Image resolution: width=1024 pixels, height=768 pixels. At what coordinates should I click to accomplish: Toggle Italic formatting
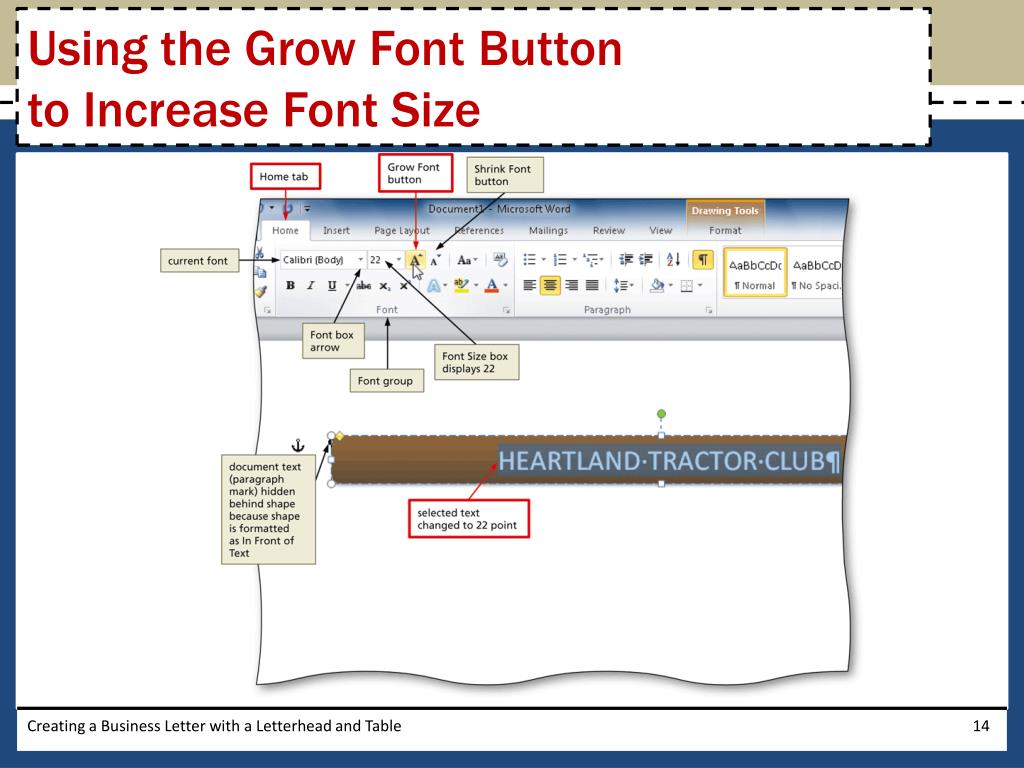point(311,285)
